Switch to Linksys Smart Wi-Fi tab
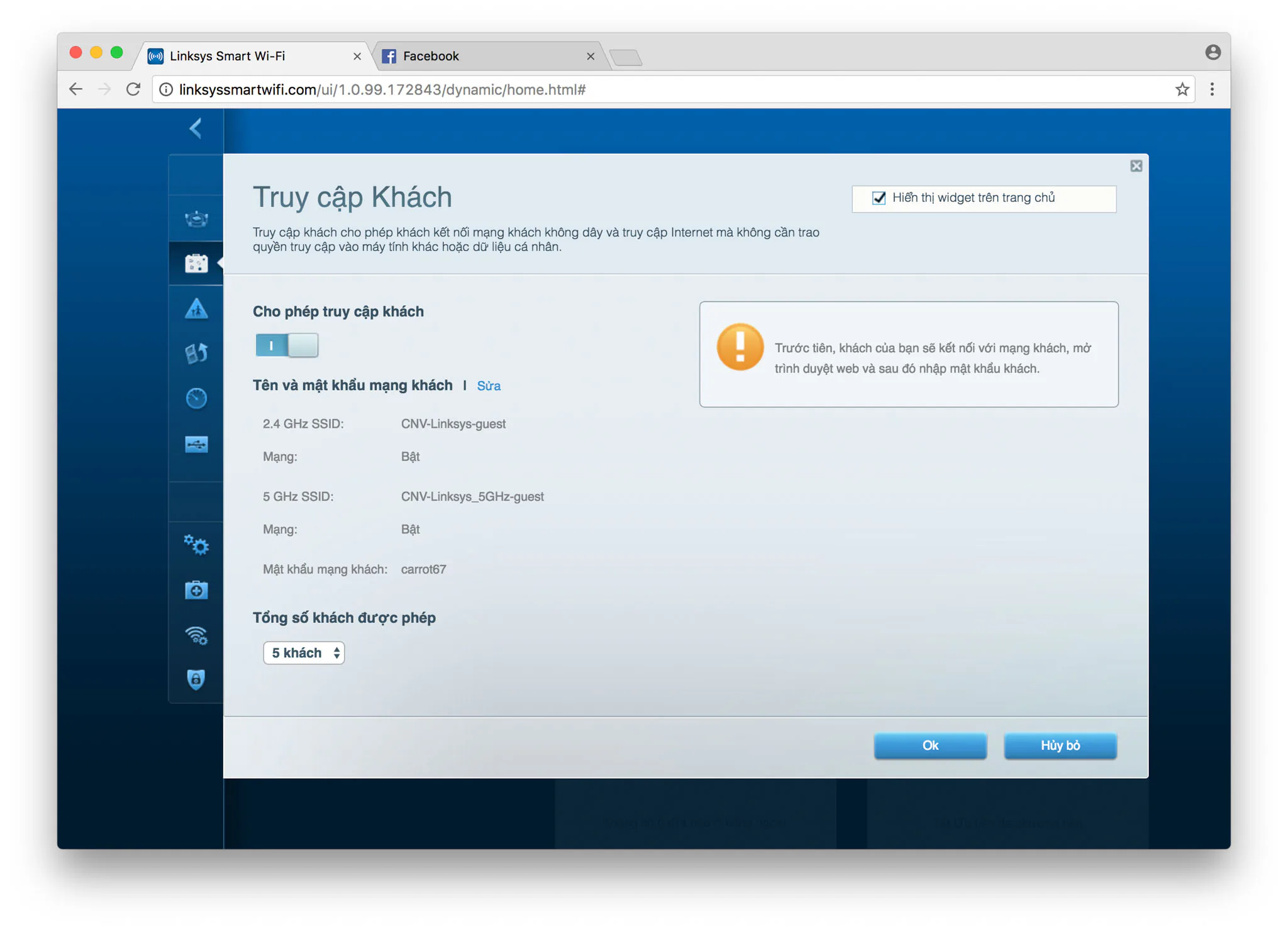This screenshot has height=931, width=1288. click(x=252, y=56)
